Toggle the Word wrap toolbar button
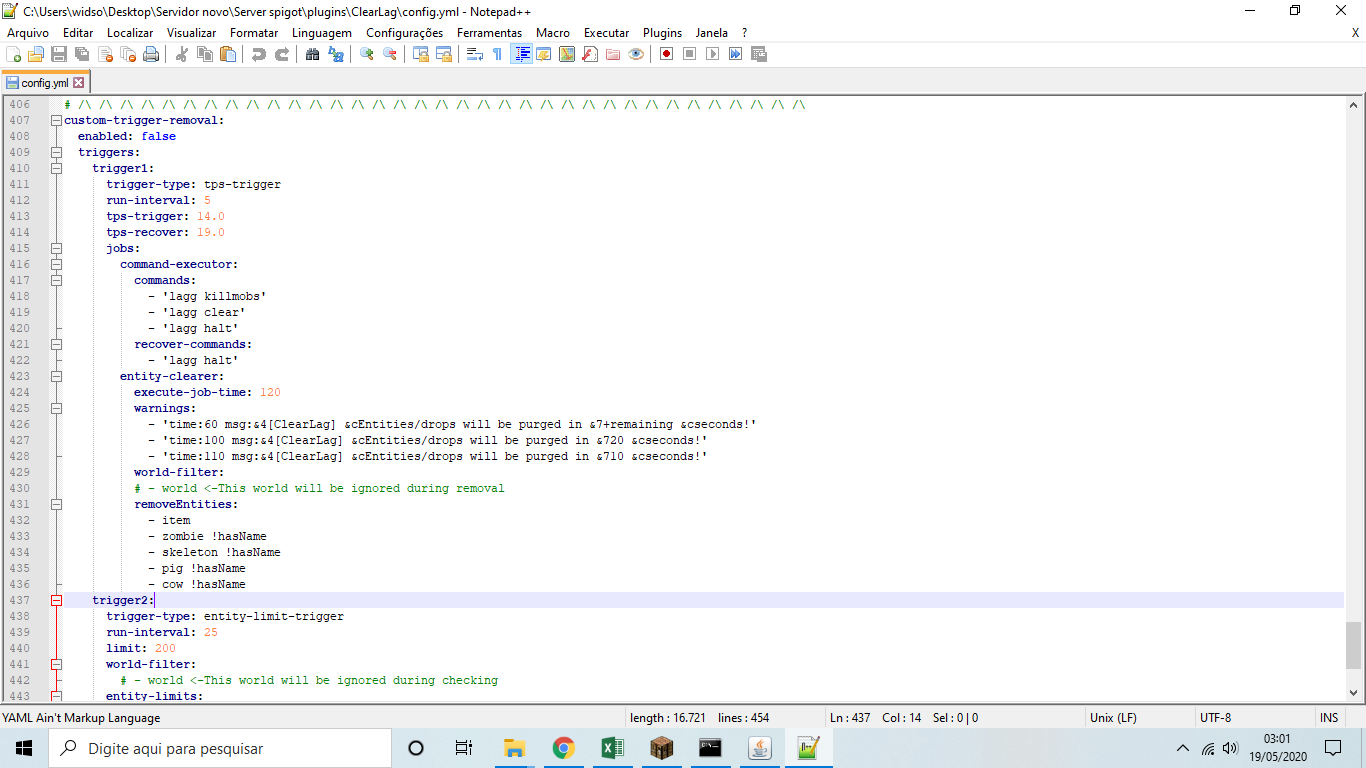 coord(475,54)
